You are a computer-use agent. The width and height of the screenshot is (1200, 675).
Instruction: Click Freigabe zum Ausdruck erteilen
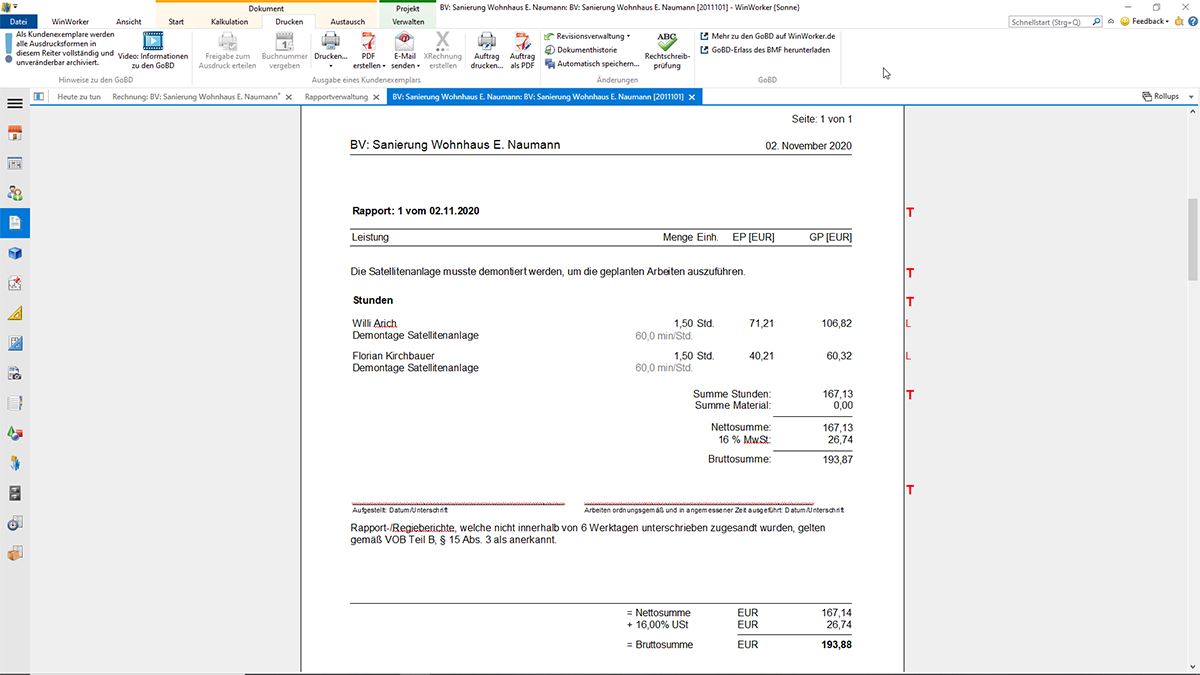(x=228, y=51)
